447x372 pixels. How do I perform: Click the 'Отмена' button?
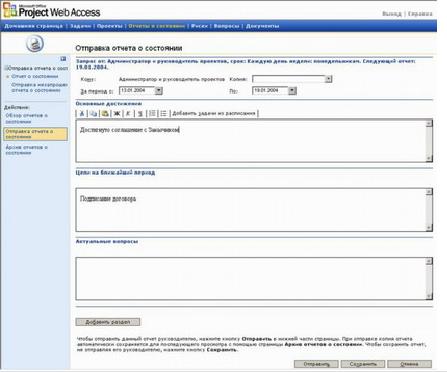(409, 364)
